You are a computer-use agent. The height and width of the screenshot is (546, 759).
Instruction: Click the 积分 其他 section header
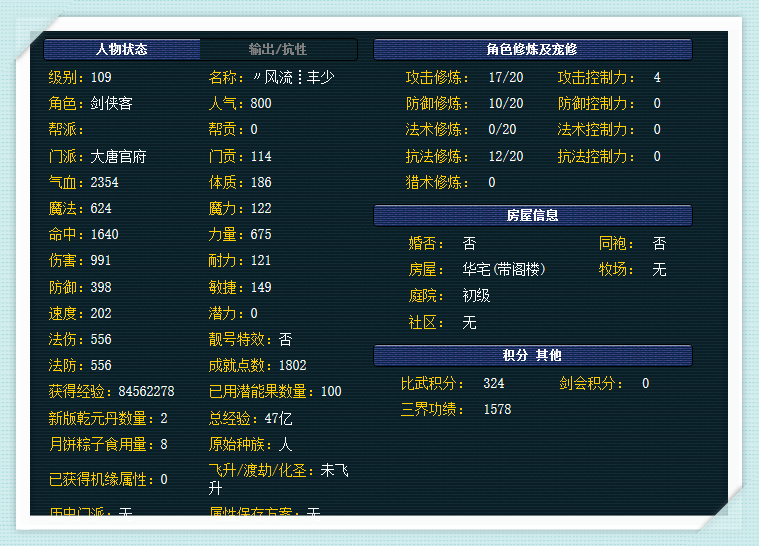pos(532,355)
